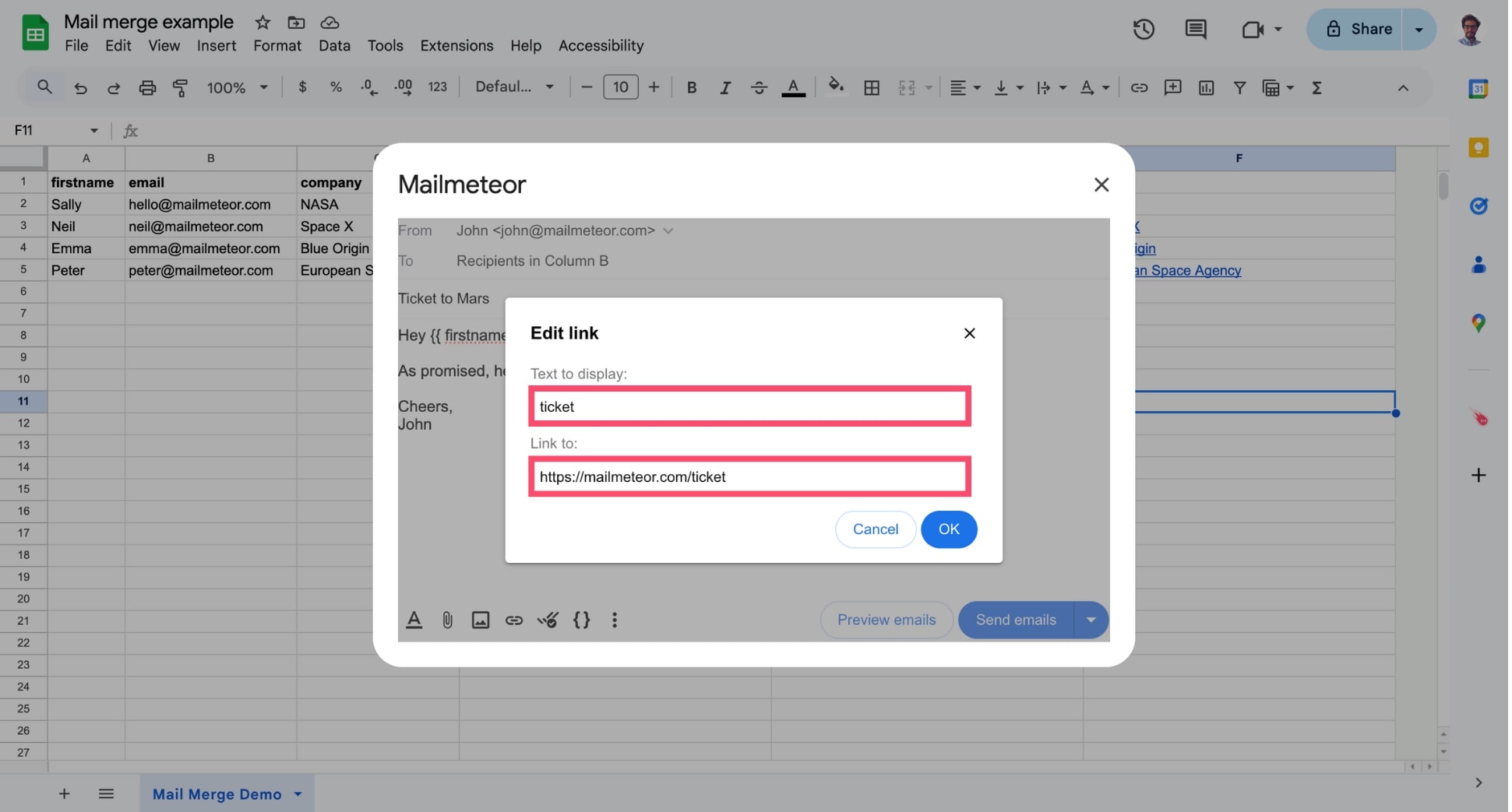Open the Accessibility menu

pyautogui.click(x=601, y=46)
